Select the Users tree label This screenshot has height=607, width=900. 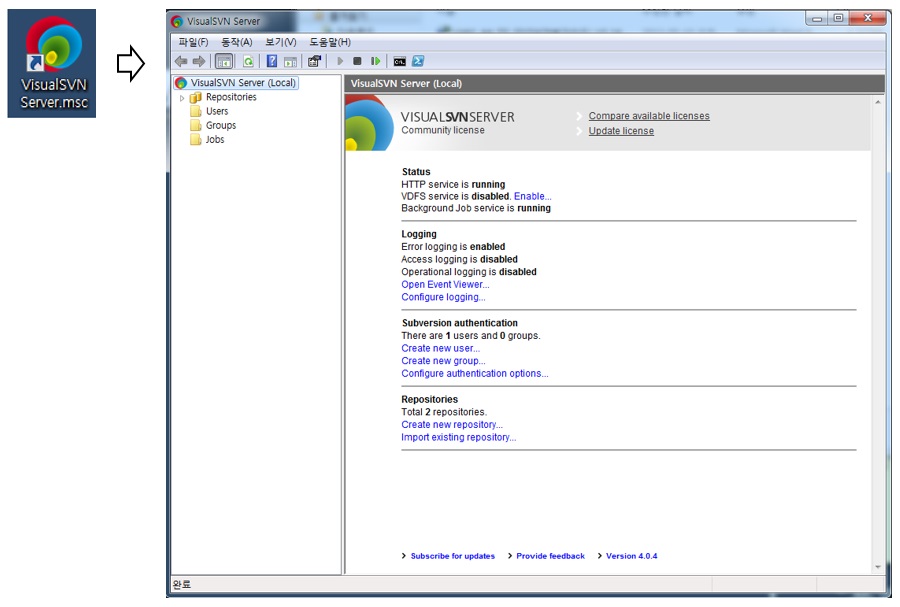coord(217,111)
